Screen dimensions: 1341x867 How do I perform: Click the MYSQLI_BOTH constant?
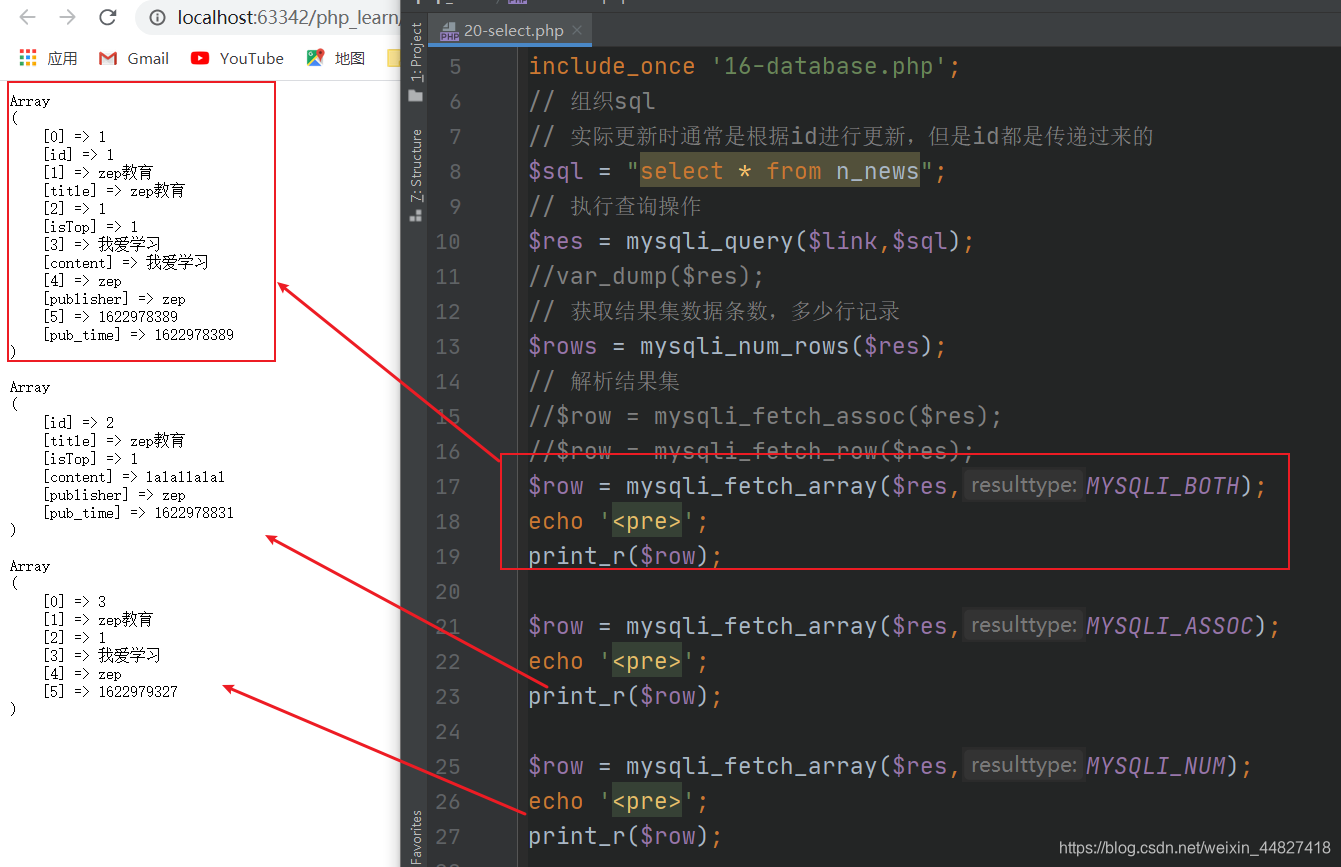click(1162, 487)
